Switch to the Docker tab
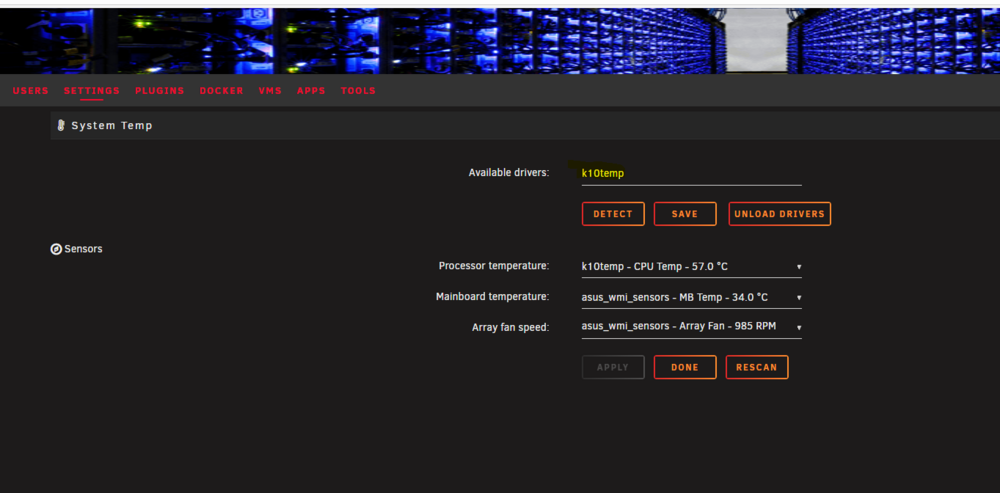This screenshot has height=493, width=1000. (221, 91)
